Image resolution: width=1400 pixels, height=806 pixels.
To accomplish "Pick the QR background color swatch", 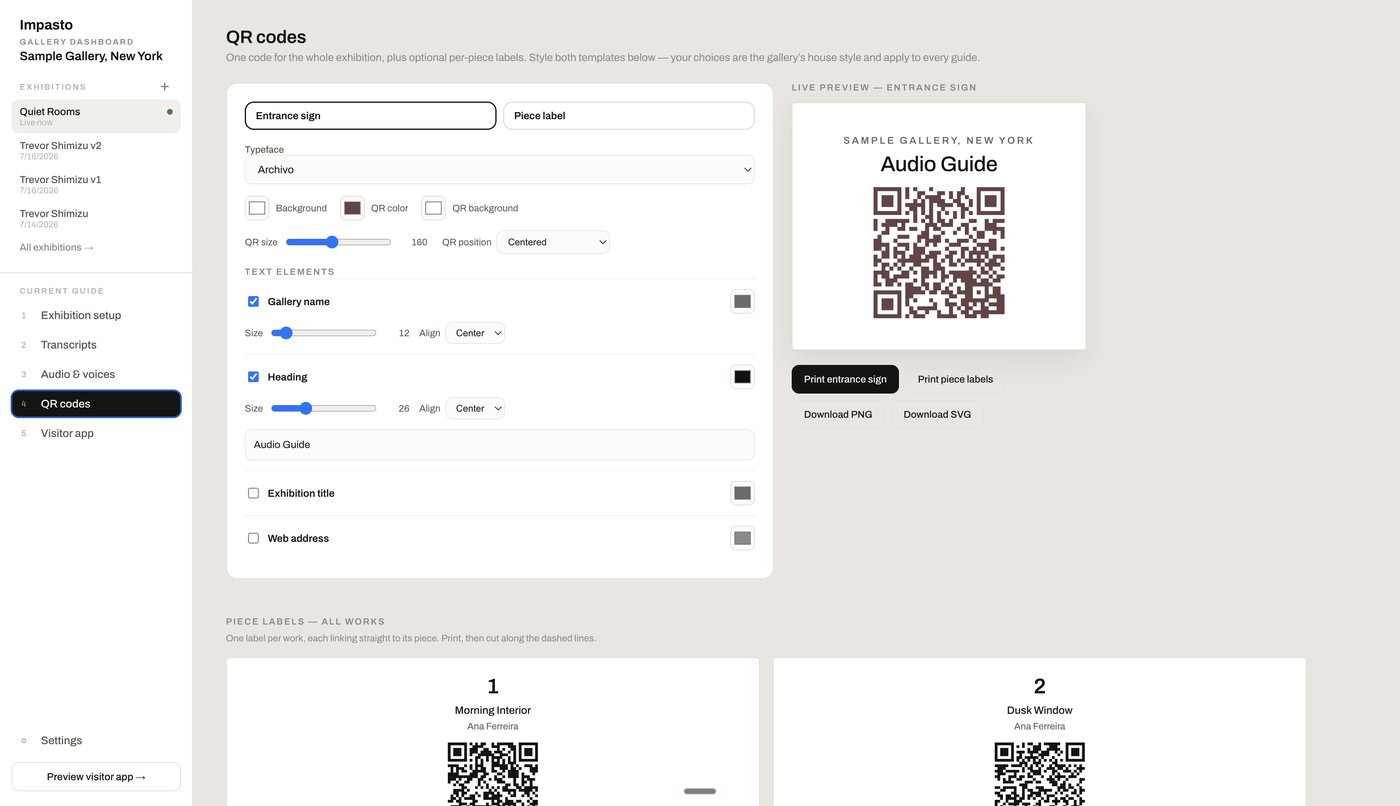I will point(433,208).
